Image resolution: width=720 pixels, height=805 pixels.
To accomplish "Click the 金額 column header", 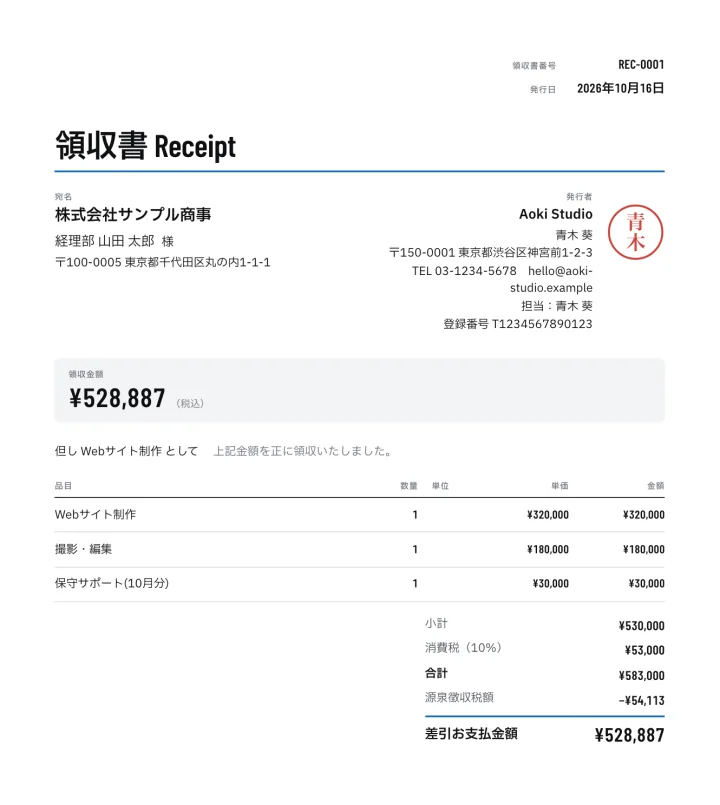I will (x=656, y=486).
